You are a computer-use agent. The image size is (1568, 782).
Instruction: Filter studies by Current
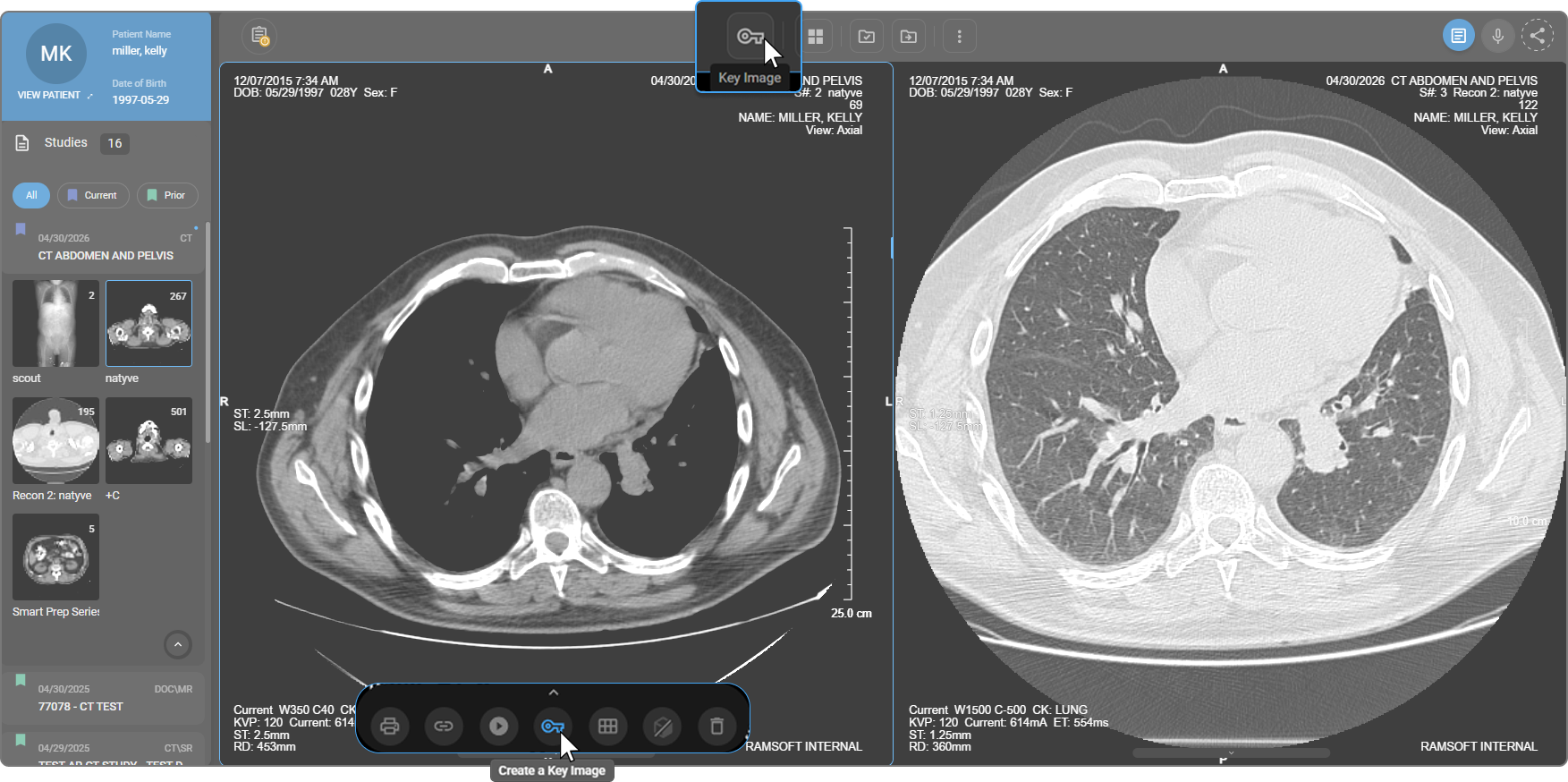pyautogui.click(x=93, y=195)
